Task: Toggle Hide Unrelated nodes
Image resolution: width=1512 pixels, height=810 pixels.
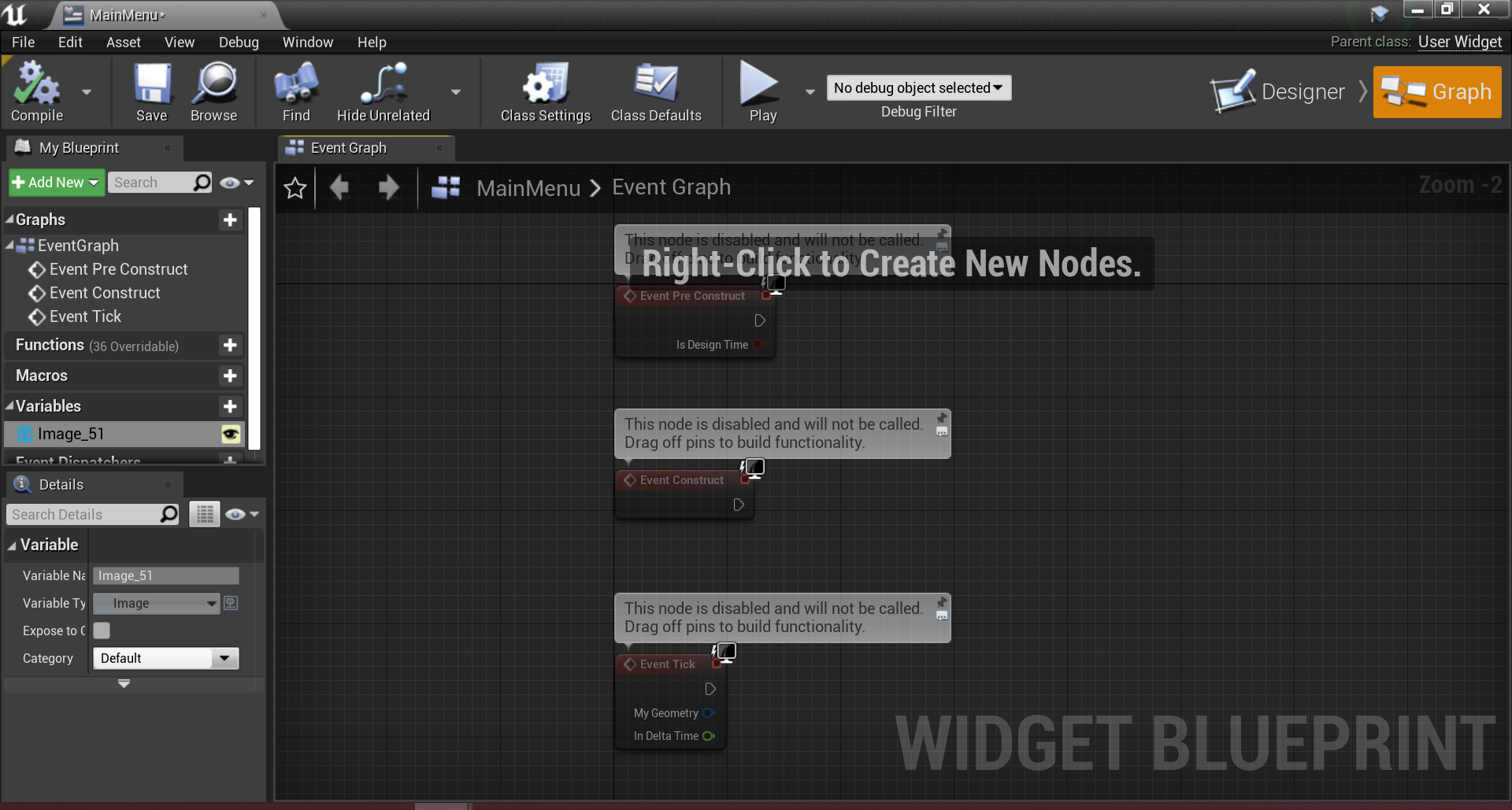Action: [384, 93]
